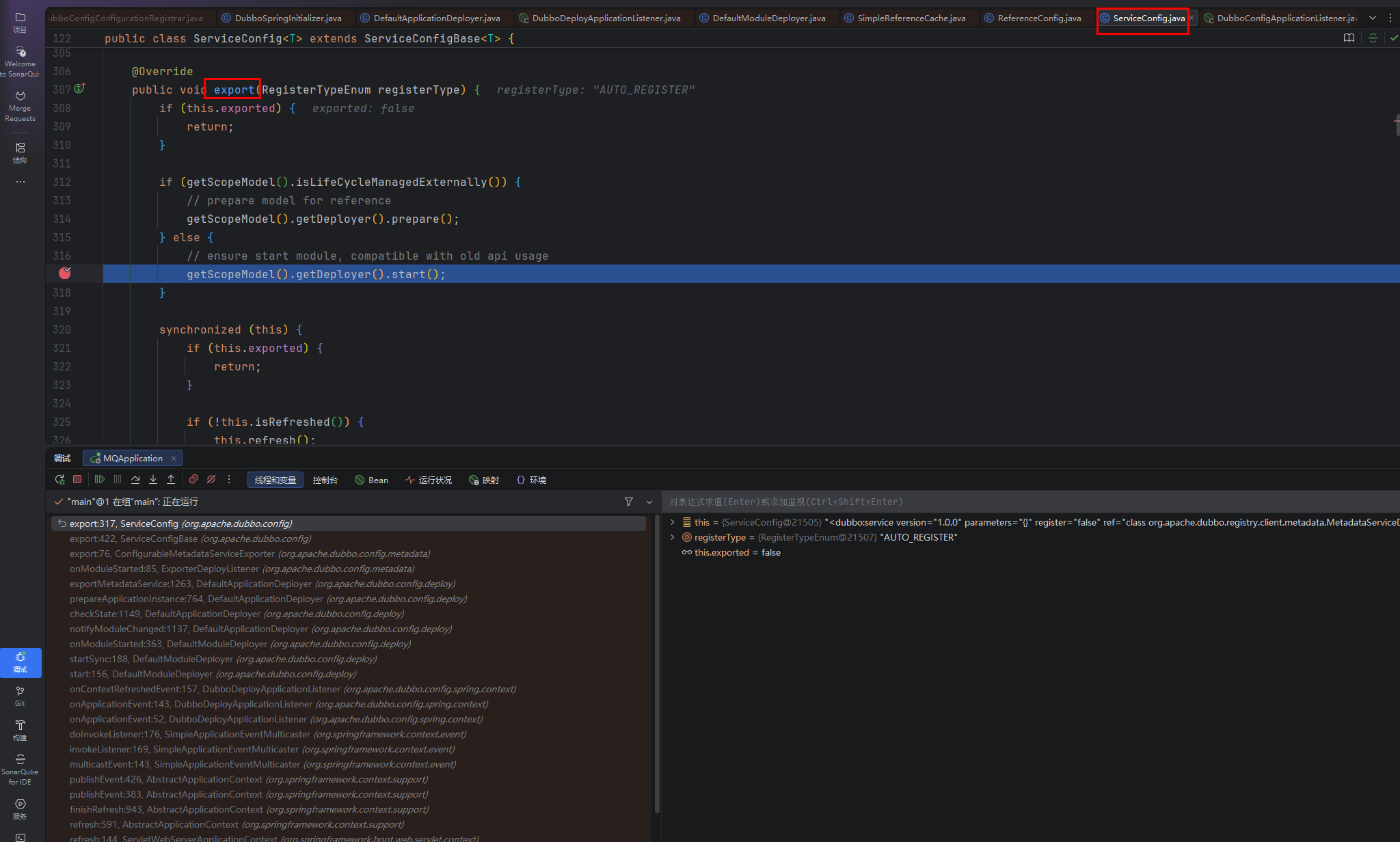The image size is (1400, 842).
Task: Click the Step Out icon
Action: tap(171, 480)
